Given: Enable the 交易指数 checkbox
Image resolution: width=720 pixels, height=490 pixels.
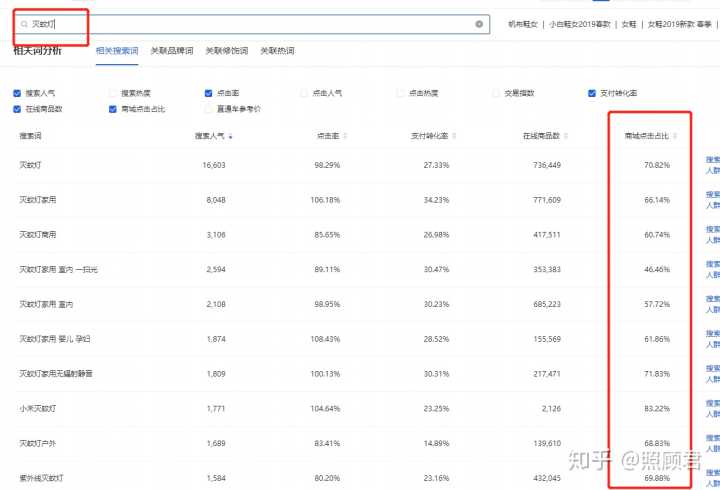Looking at the screenshot, I should point(496,93).
